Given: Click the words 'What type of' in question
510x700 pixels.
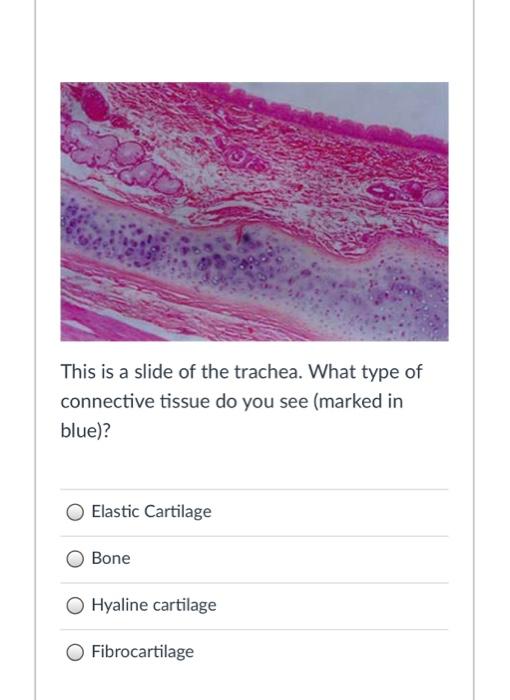Looking at the screenshot, I should (x=365, y=372).
